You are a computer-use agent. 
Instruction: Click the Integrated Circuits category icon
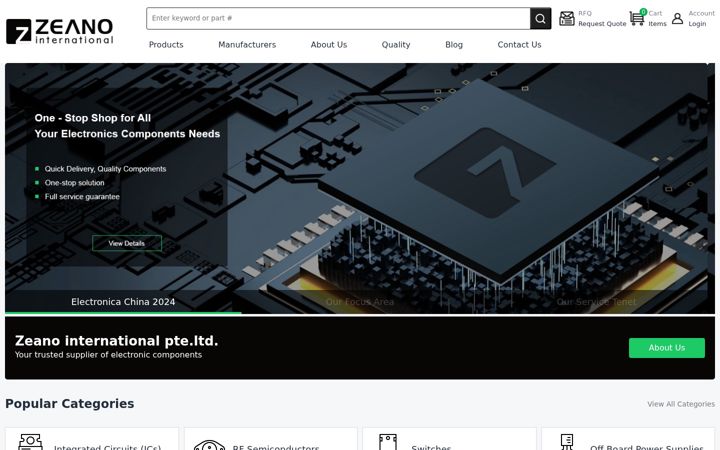(30, 442)
